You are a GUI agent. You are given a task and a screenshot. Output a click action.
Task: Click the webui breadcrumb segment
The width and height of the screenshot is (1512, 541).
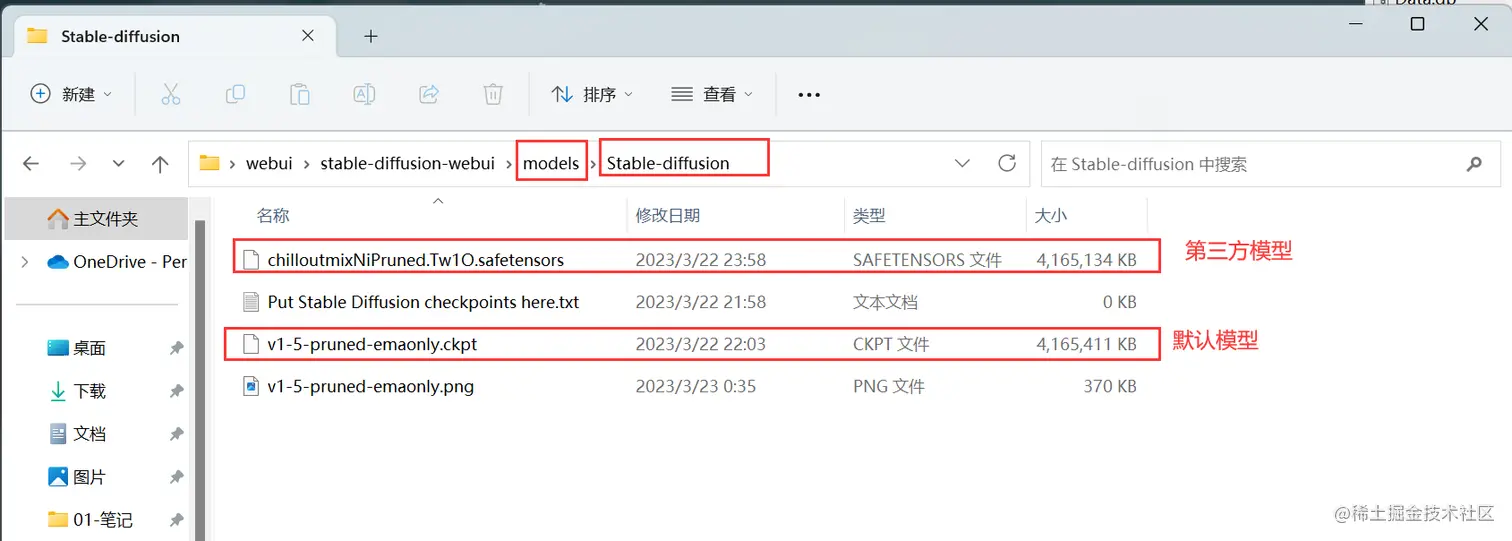(x=269, y=163)
